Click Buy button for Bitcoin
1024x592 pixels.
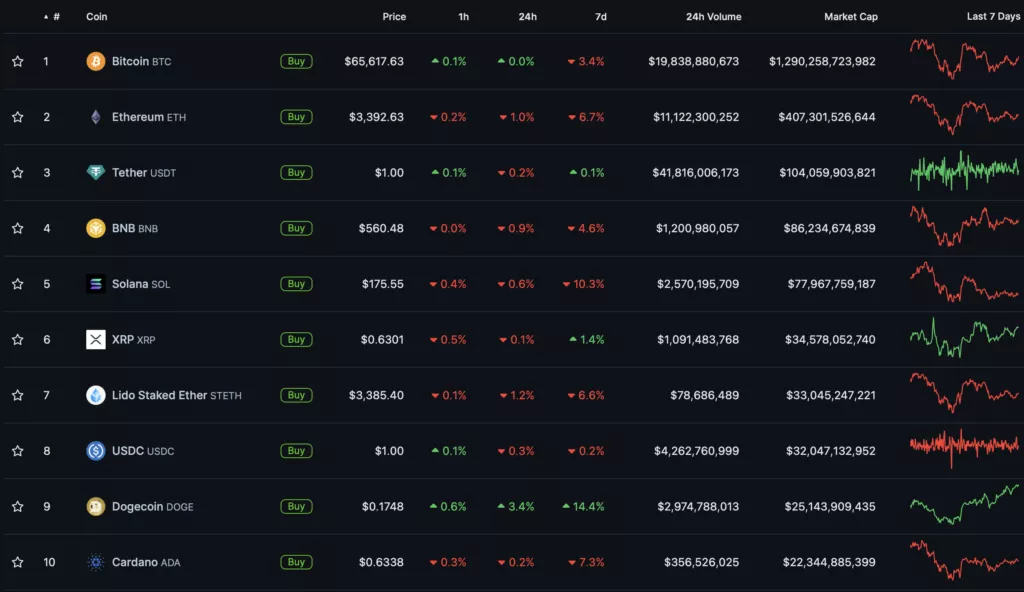296,61
